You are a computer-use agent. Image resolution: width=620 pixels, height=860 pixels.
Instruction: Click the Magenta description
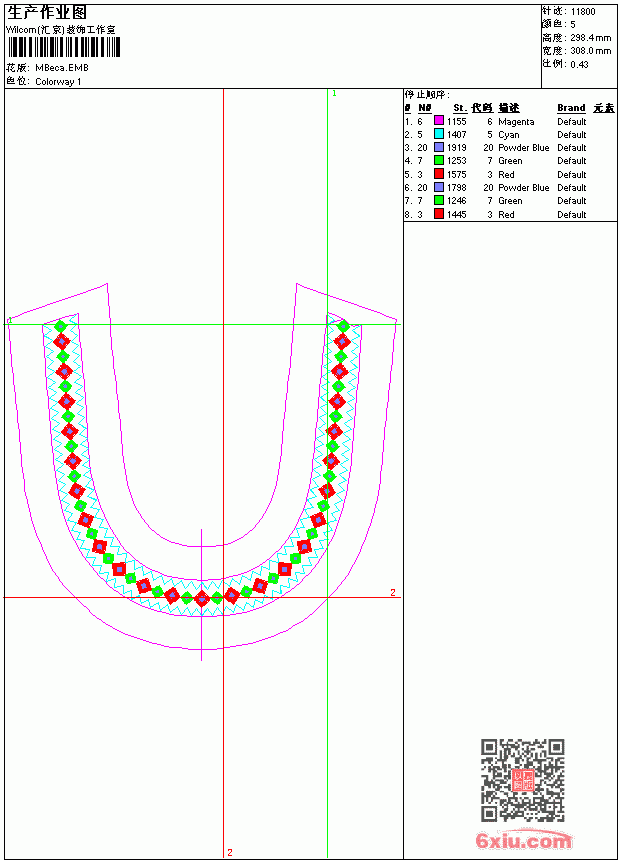516,122
